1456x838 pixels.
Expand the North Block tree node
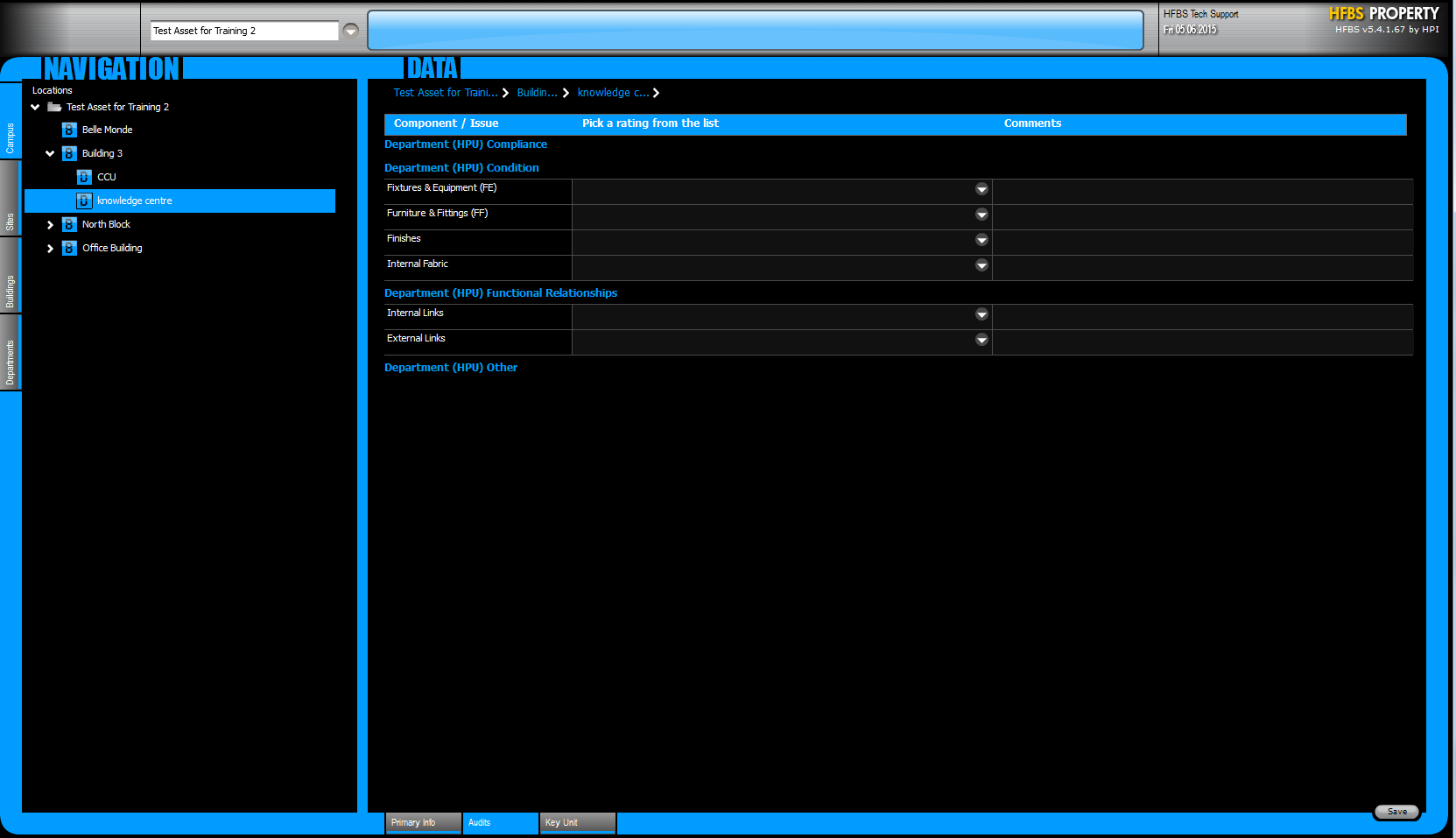coord(50,225)
